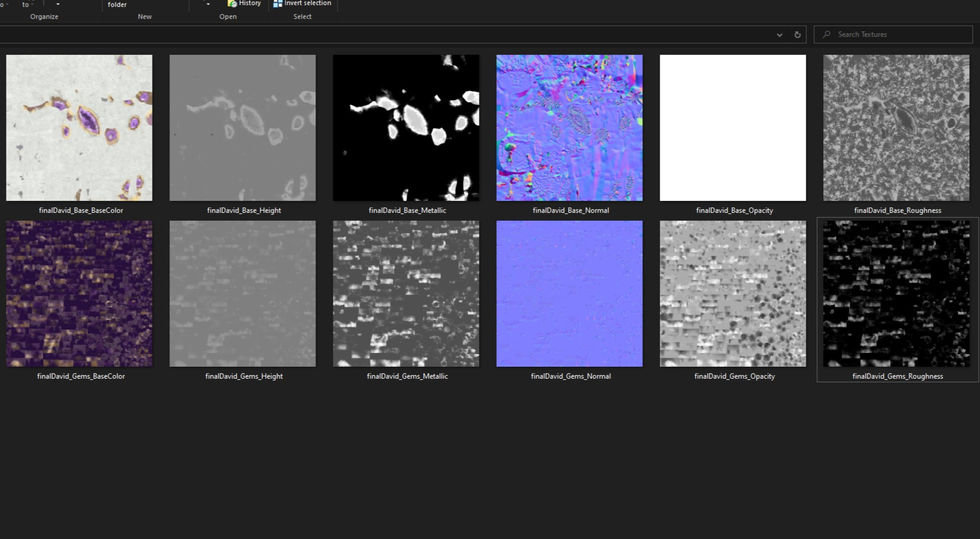
Task: Focus the Search Textures field
Action: click(893, 34)
